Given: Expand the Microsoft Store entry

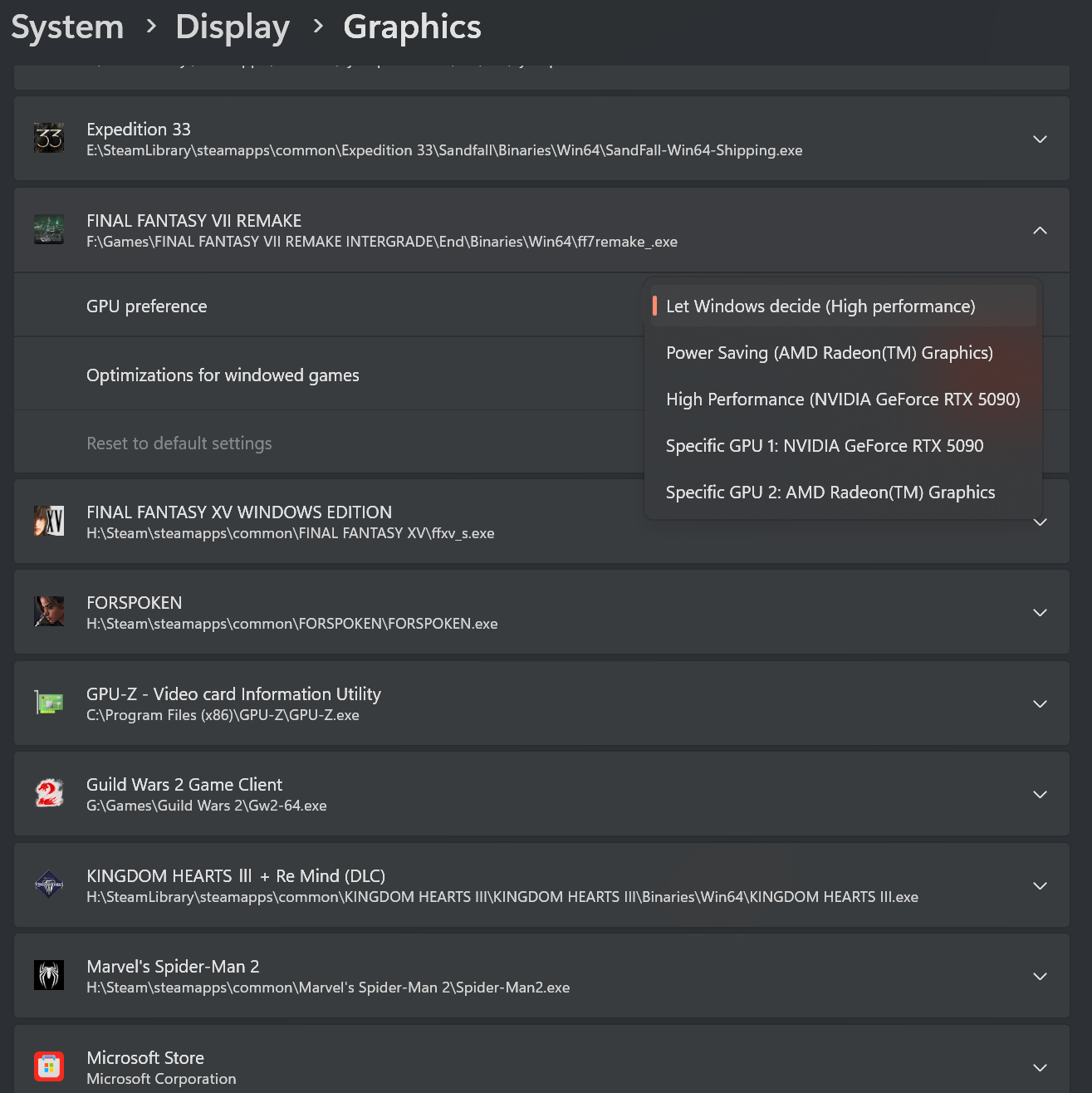Looking at the screenshot, I should [x=1040, y=1067].
